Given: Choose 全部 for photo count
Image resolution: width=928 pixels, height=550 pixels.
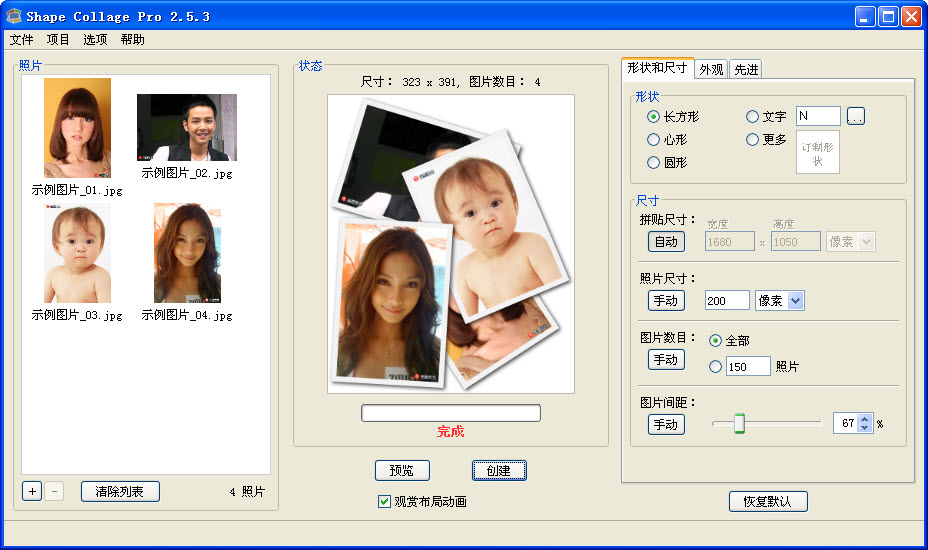Looking at the screenshot, I should point(729,340).
